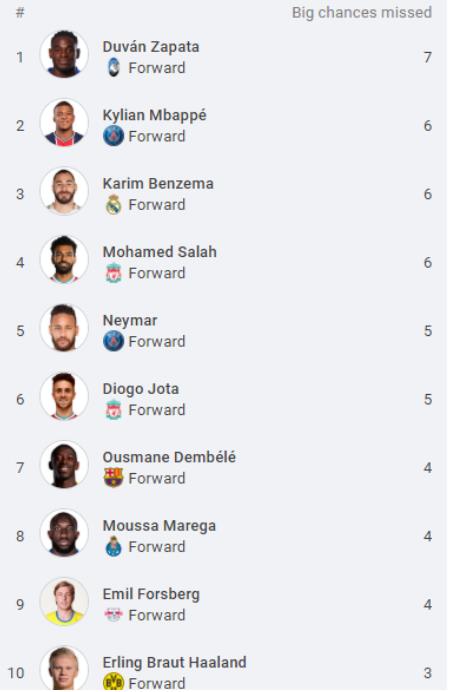Click PSG badge under Neymar
Image resolution: width=449 pixels, height=692 pixels.
pyautogui.click(x=113, y=341)
